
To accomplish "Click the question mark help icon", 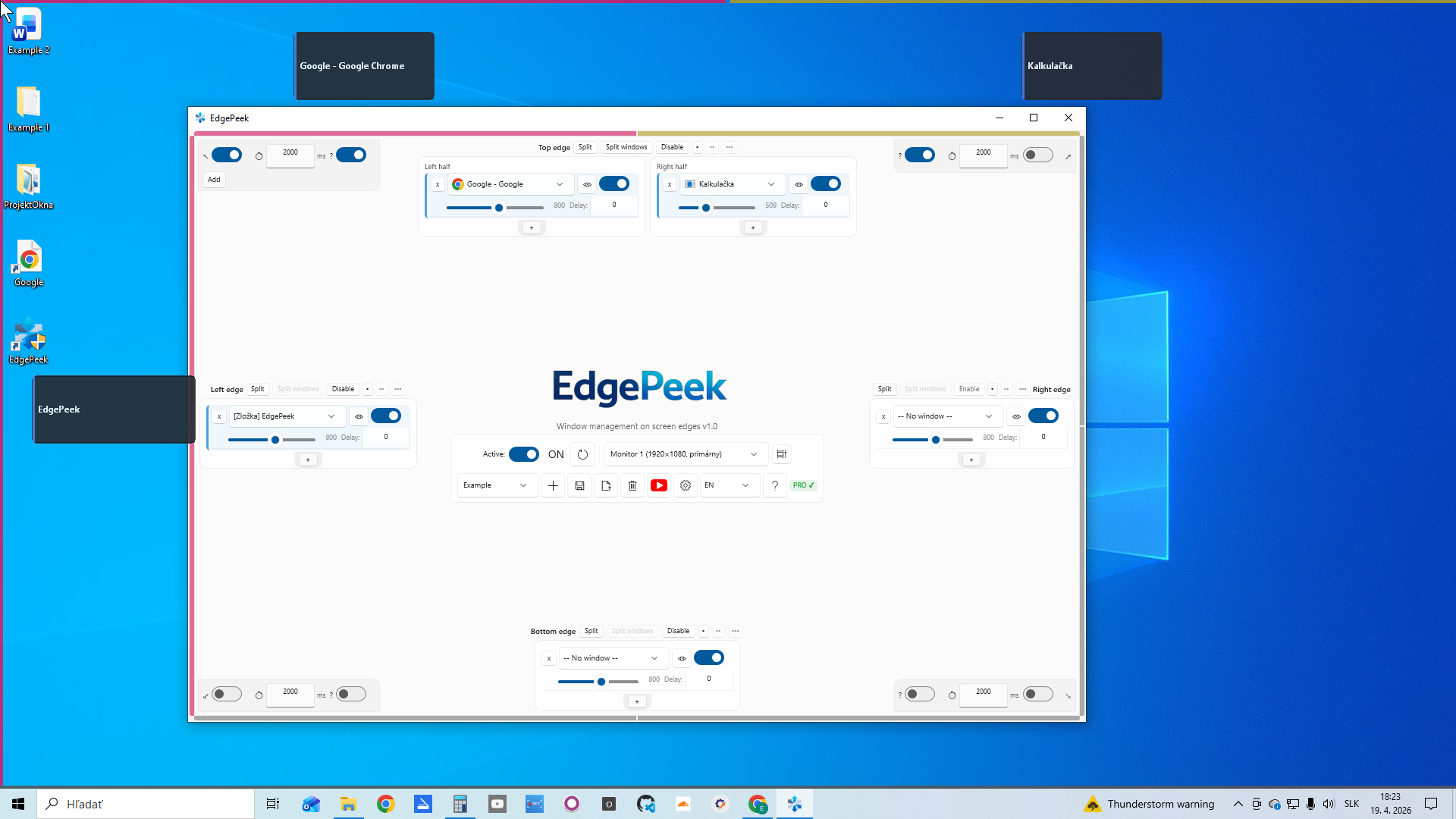I will (x=775, y=485).
